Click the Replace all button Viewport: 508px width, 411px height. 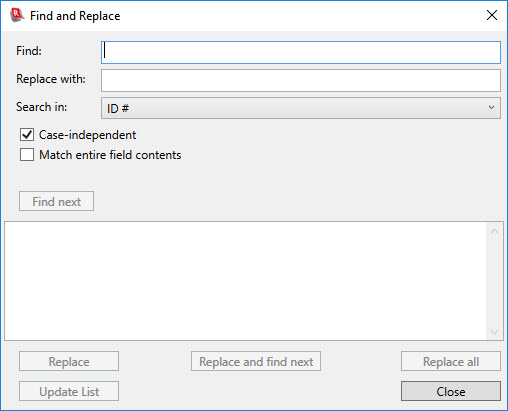[x=451, y=361]
